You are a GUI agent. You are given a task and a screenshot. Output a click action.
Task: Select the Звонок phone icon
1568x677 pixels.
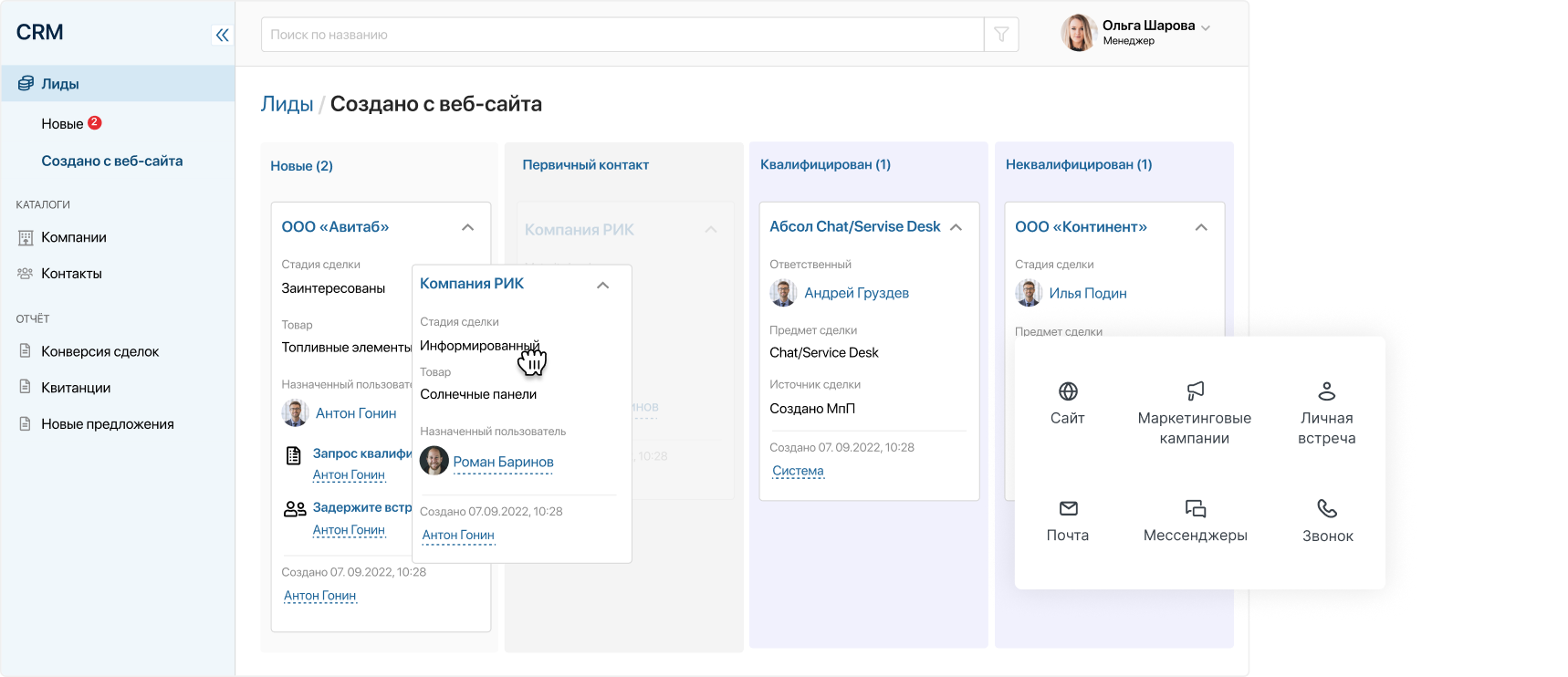(x=1327, y=508)
